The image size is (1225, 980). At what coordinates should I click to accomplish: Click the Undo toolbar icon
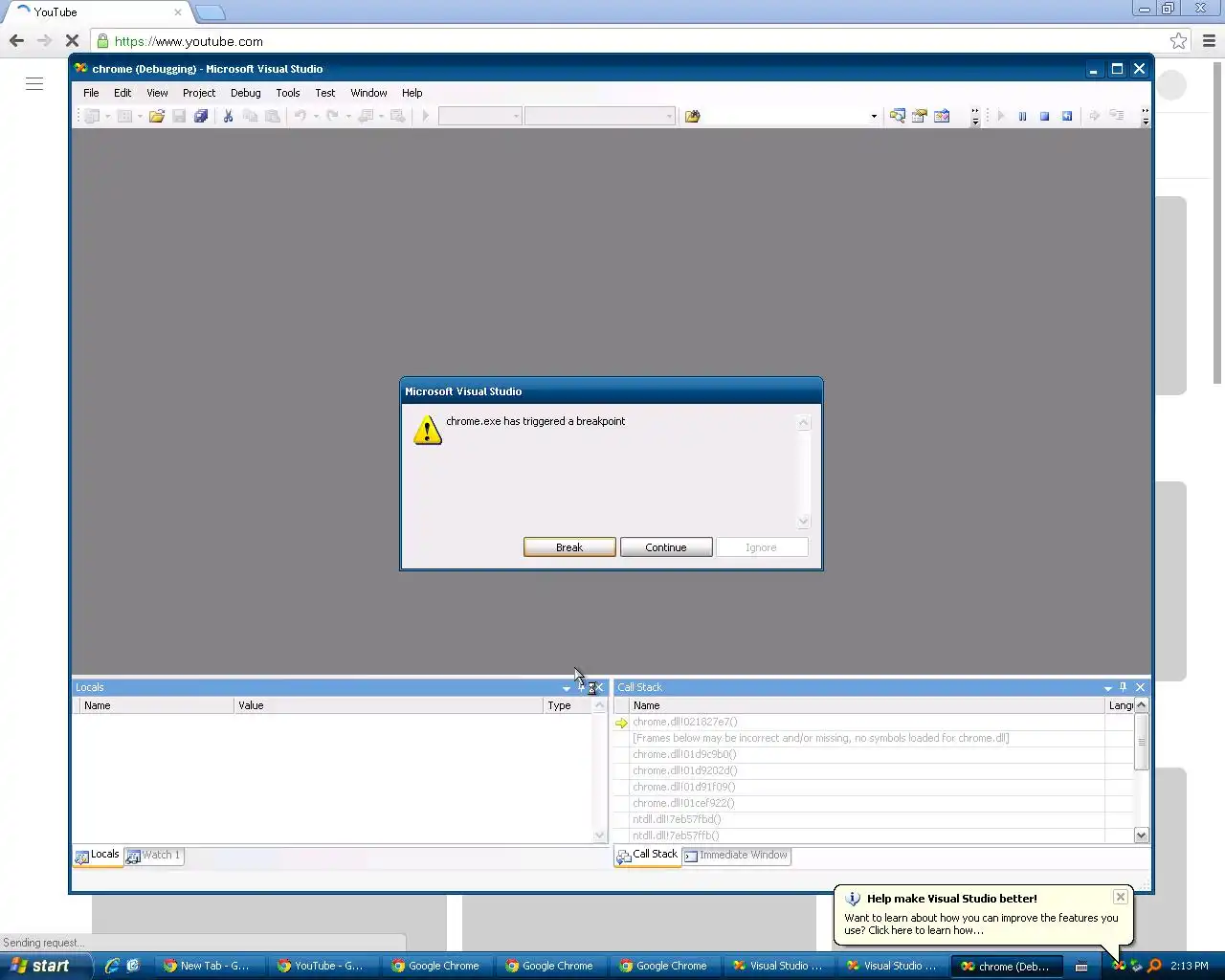point(300,116)
